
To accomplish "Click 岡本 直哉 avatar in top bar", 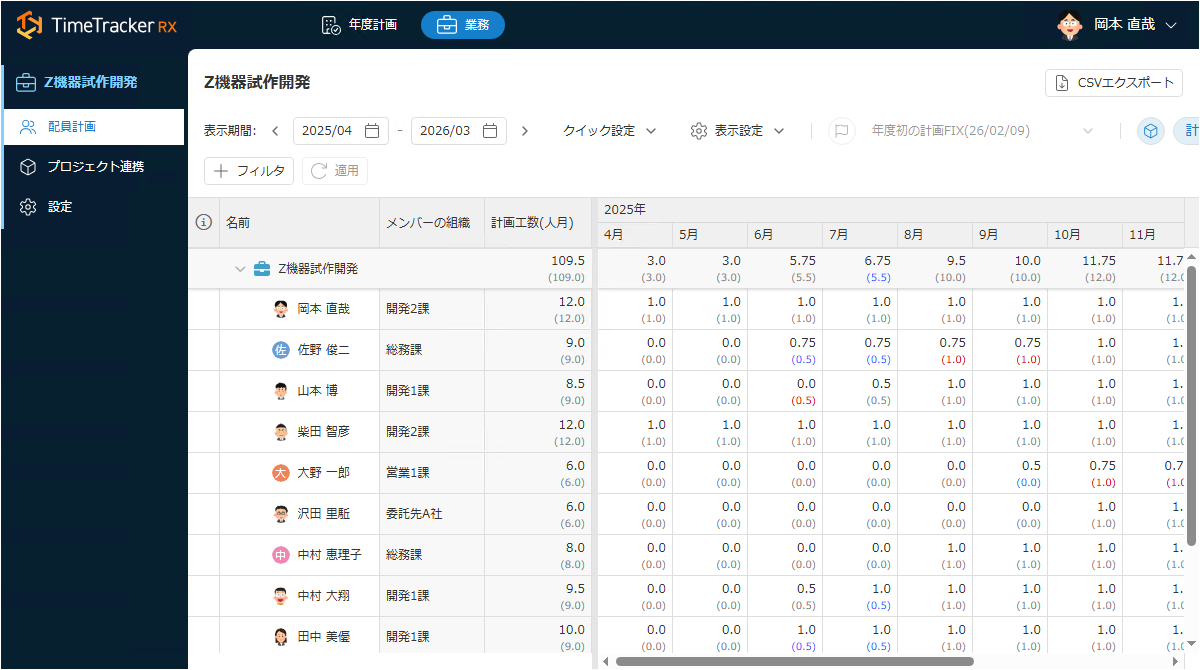I will point(1069,25).
